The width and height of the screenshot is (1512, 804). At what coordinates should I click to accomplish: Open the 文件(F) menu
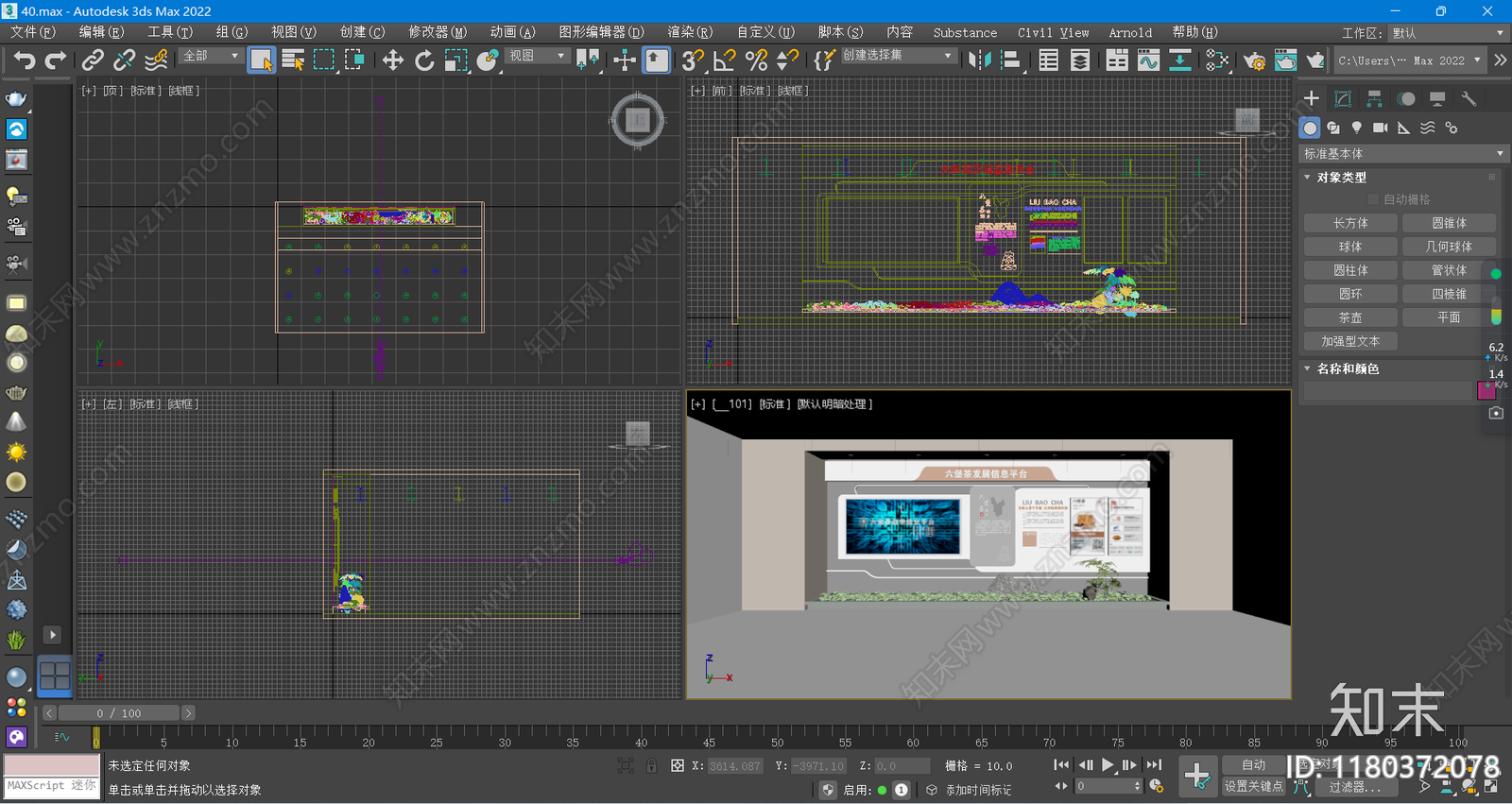click(x=33, y=32)
